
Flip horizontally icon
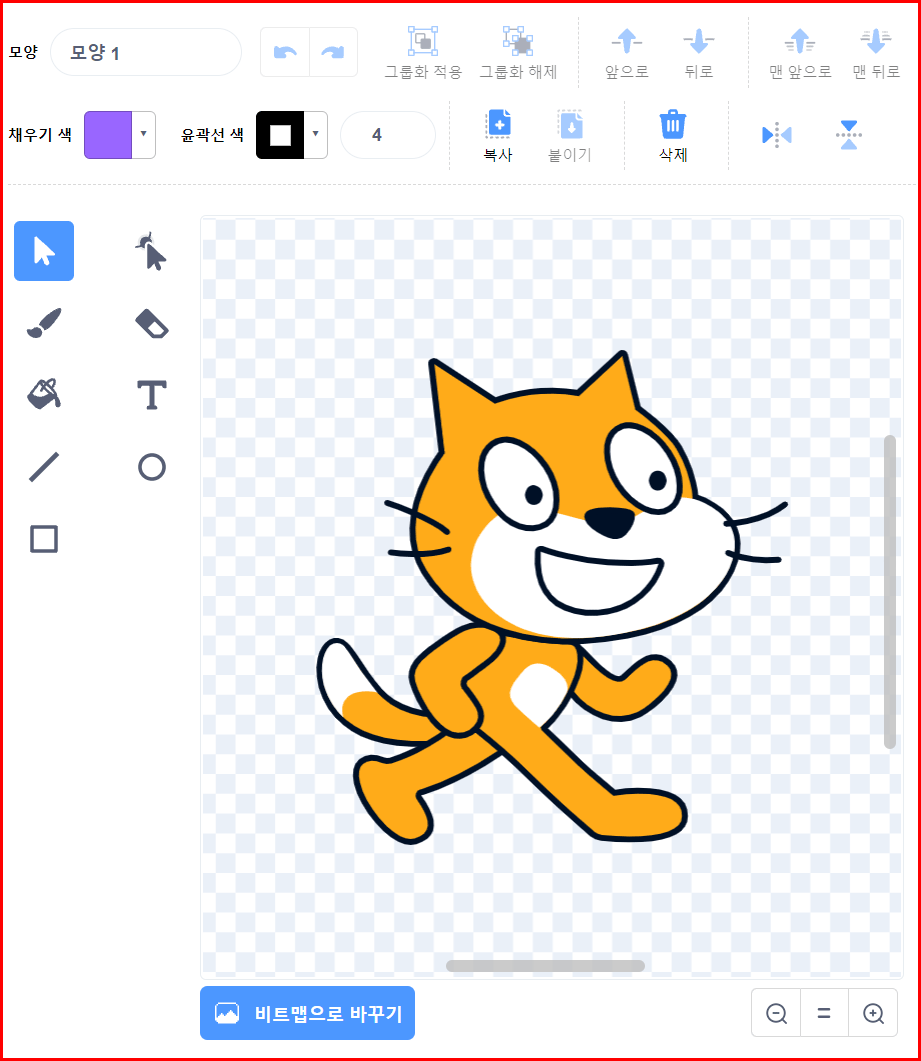[x=777, y=135]
